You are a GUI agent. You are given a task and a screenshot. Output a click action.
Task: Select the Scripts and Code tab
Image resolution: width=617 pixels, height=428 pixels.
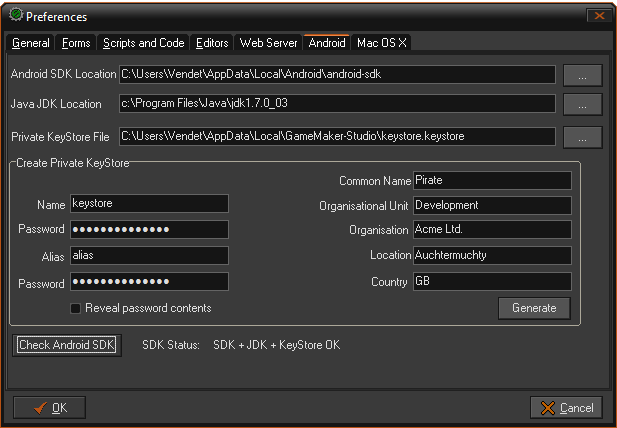pyautogui.click(x=143, y=43)
